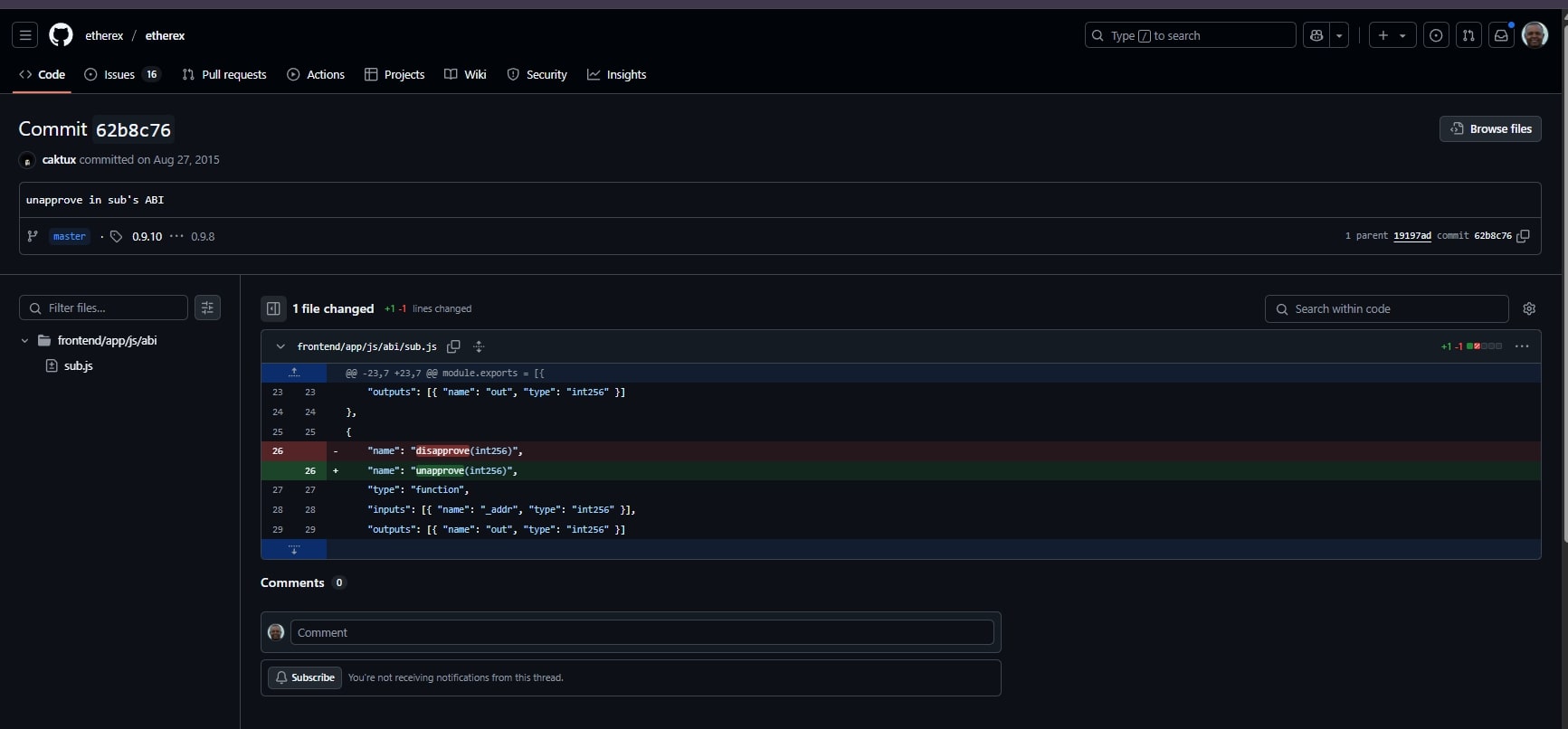
Task: Click the filter options icon beside file filter
Action: tap(207, 308)
